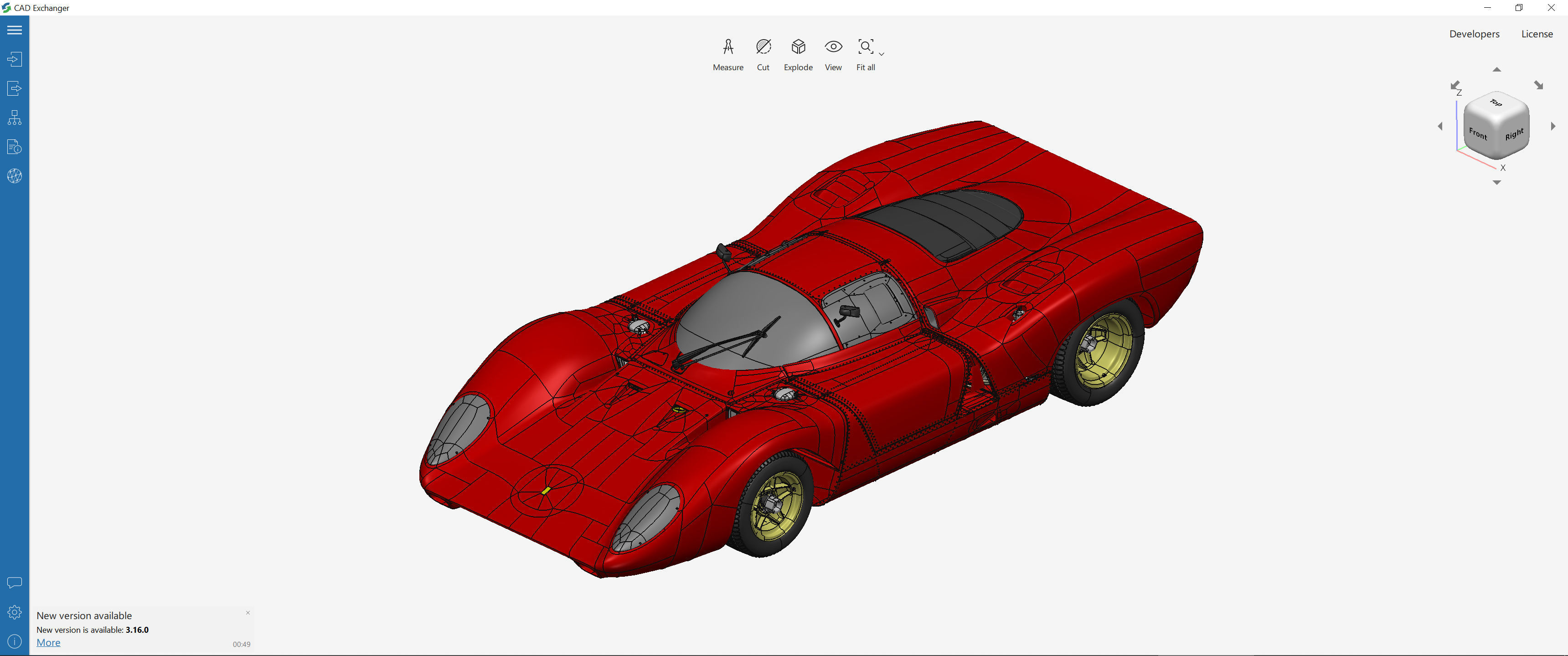The width and height of the screenshot is (1568, 656).
Task: Click the More link in update notification
Action: 48,643
